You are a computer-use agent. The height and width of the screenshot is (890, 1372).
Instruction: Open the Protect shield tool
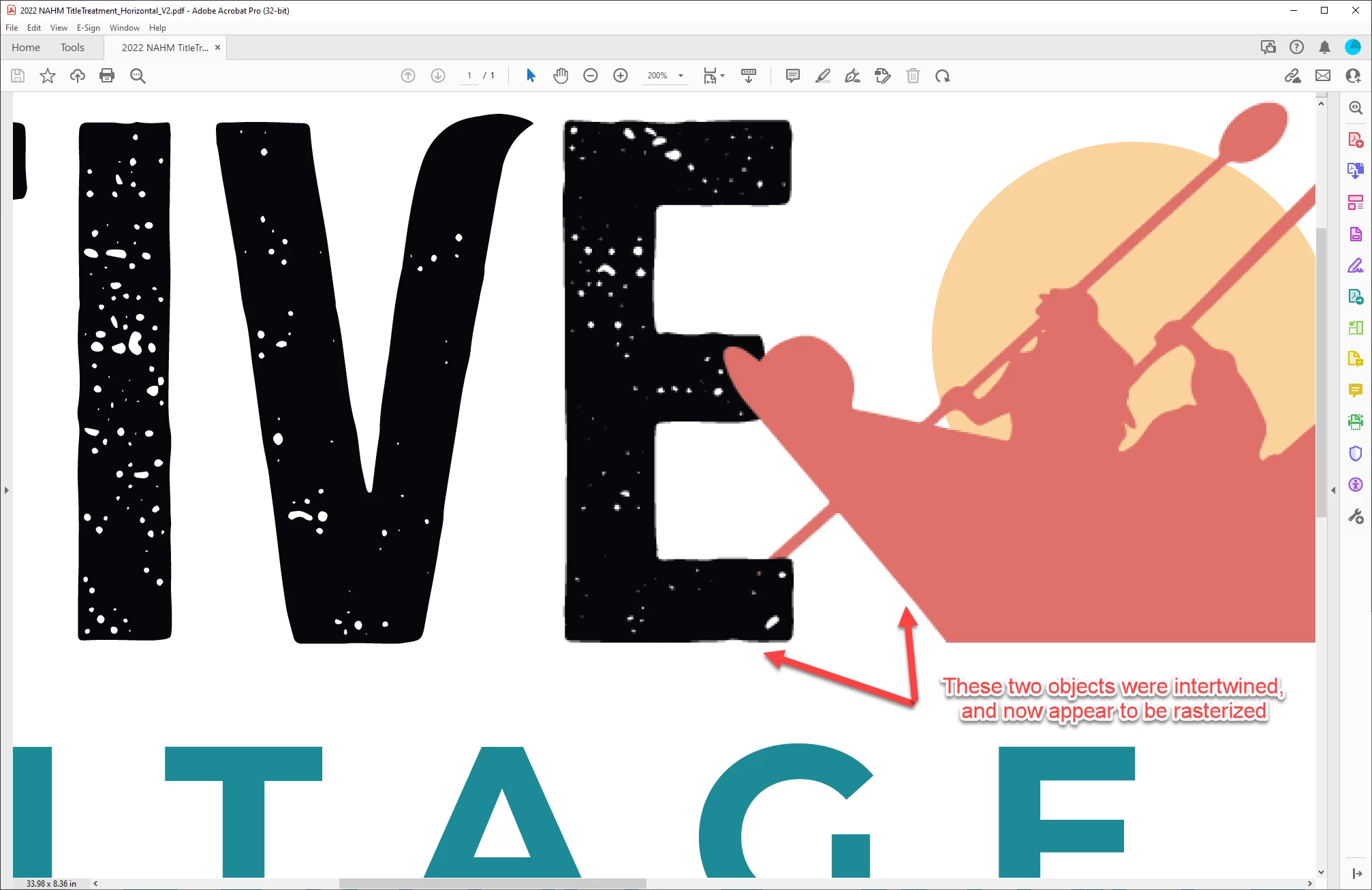(x=1355, y=453)
